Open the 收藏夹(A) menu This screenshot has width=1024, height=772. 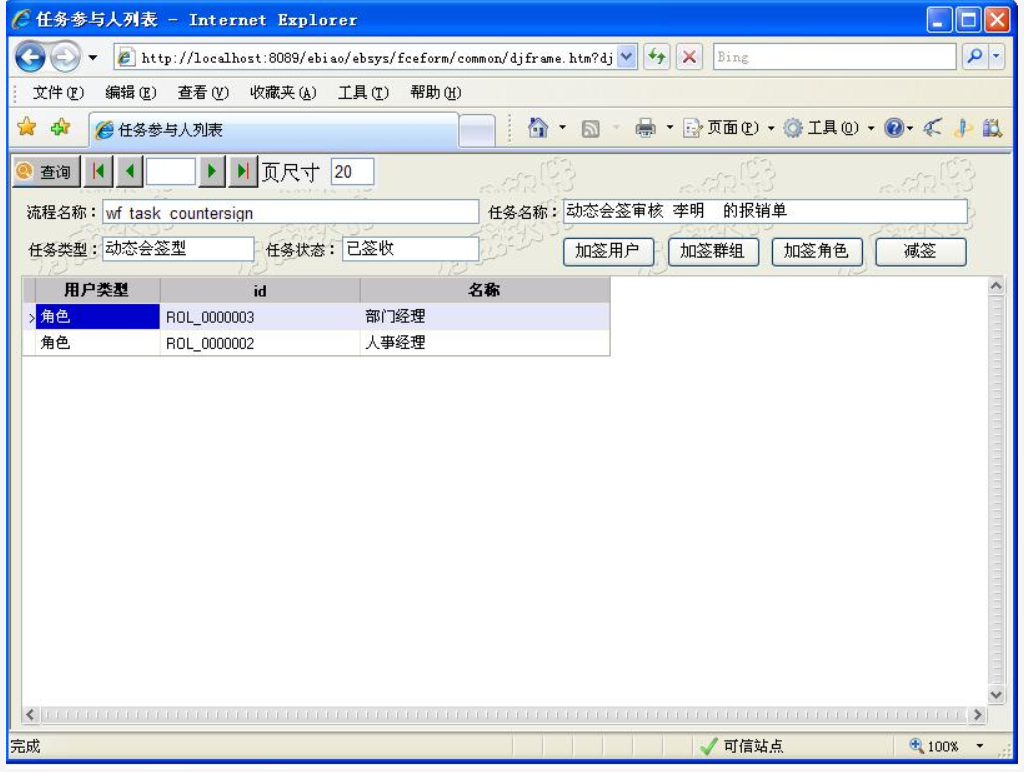click(x=283, y=93)
